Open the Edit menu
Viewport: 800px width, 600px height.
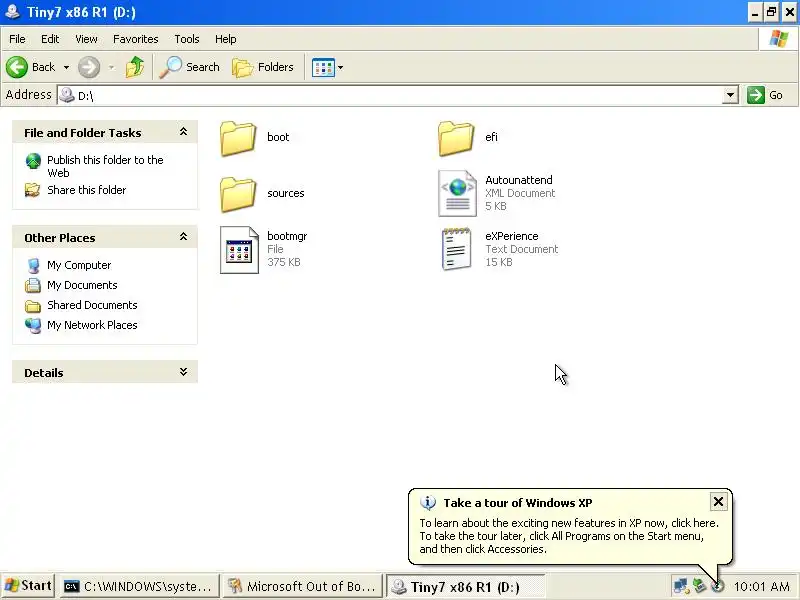(50, 39)
